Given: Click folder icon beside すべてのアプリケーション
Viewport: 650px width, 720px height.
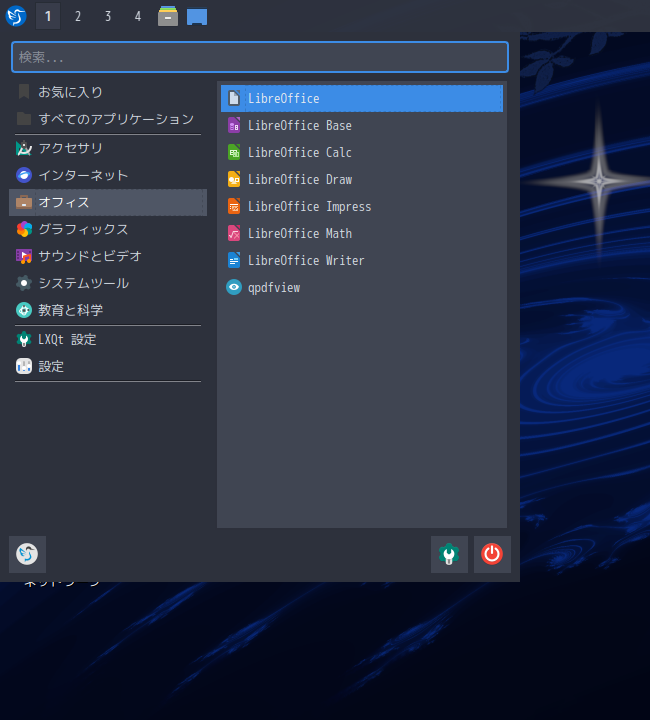Looking at the screenshot, I should pos(24,119).
